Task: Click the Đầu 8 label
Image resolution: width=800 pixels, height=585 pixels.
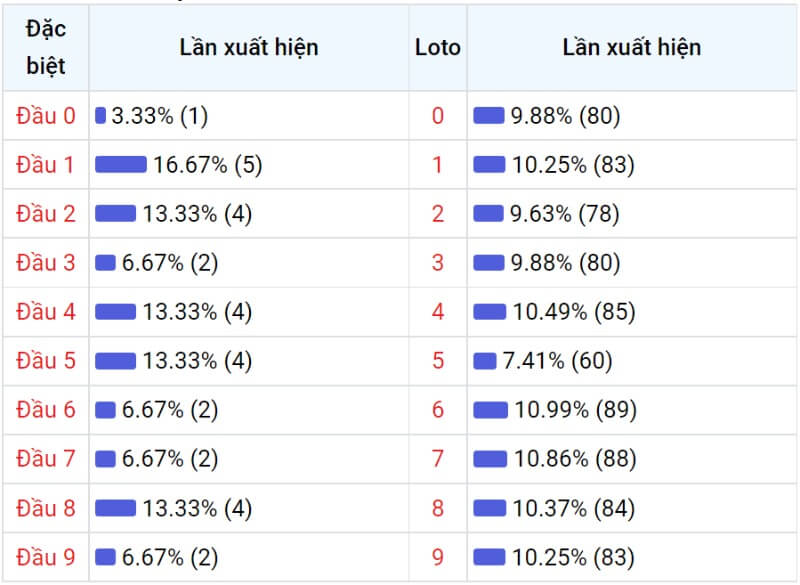Action: tap(45, 508)
